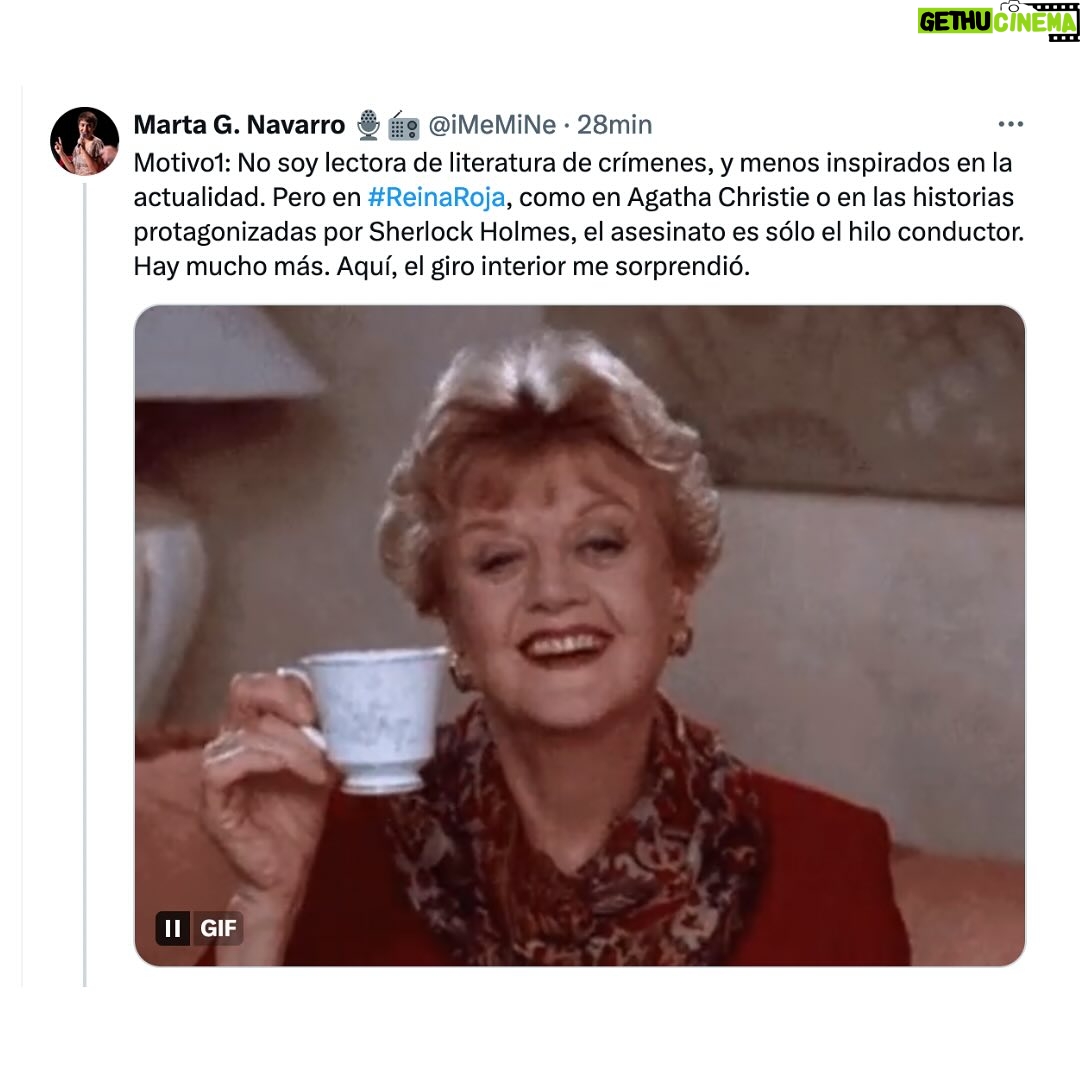Click the camera icon in the Gethu logo

[1011, 8]
